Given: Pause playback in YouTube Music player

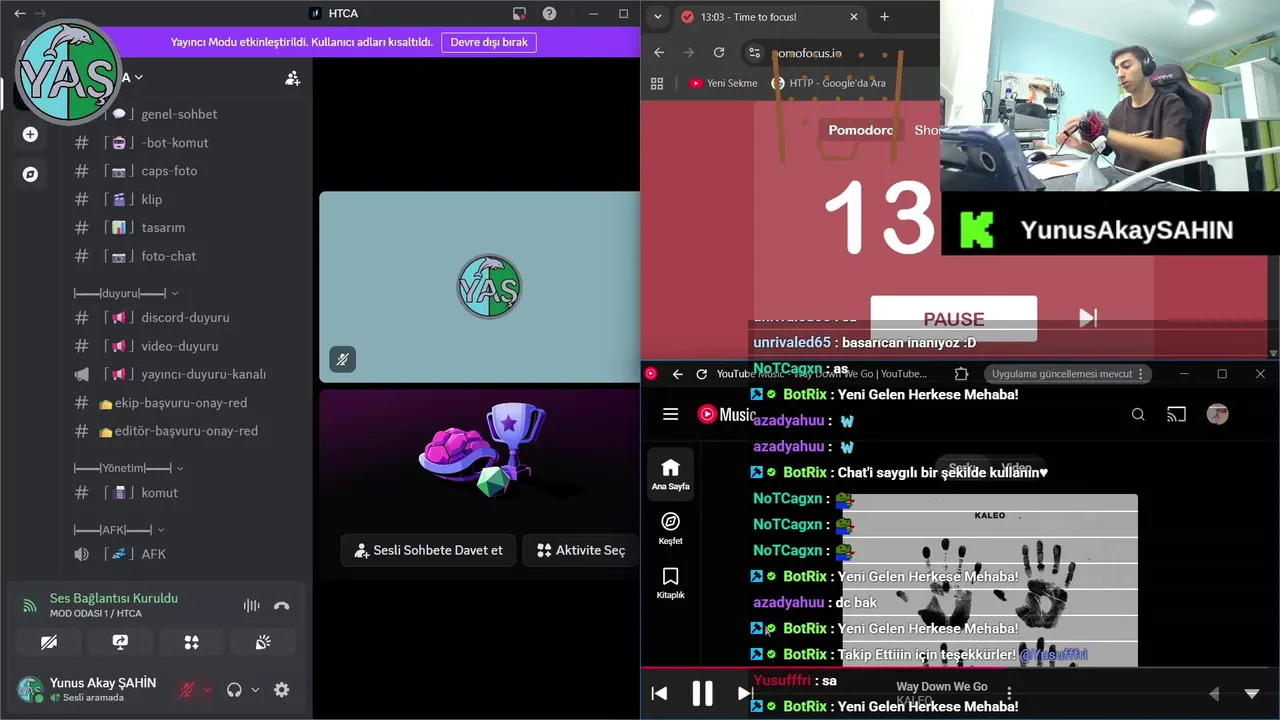Looking at the screenshot, I should (702, 693).
